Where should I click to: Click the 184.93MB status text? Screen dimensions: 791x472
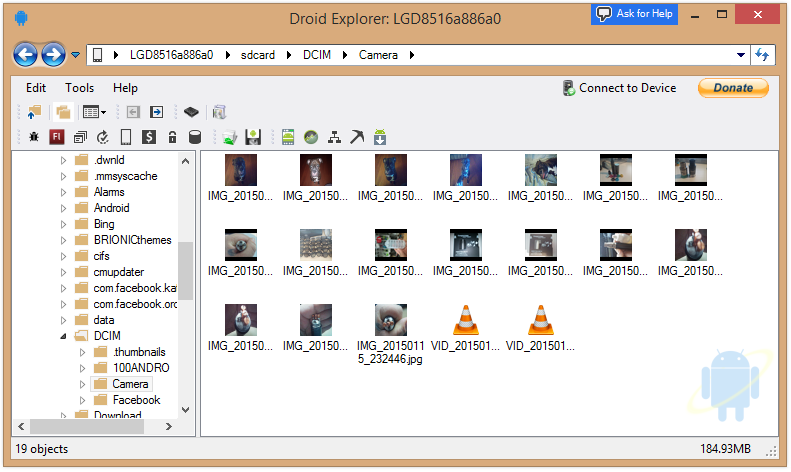pos(725,449)
